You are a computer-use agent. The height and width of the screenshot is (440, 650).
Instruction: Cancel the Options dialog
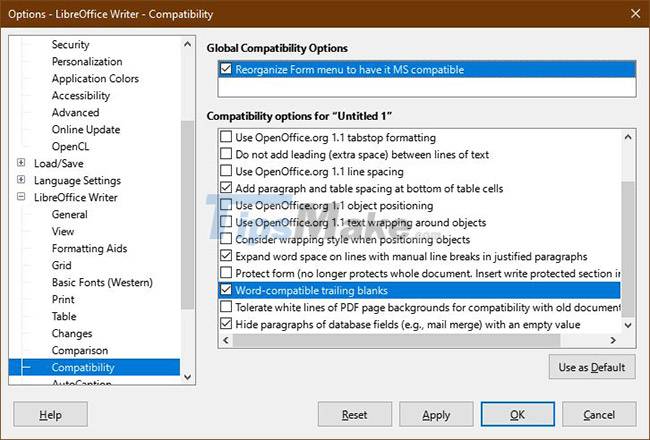[x=599, y=414]
